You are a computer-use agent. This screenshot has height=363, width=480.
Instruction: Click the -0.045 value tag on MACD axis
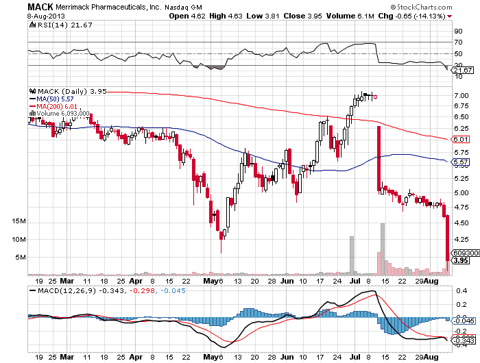click(x=463, y=321)
